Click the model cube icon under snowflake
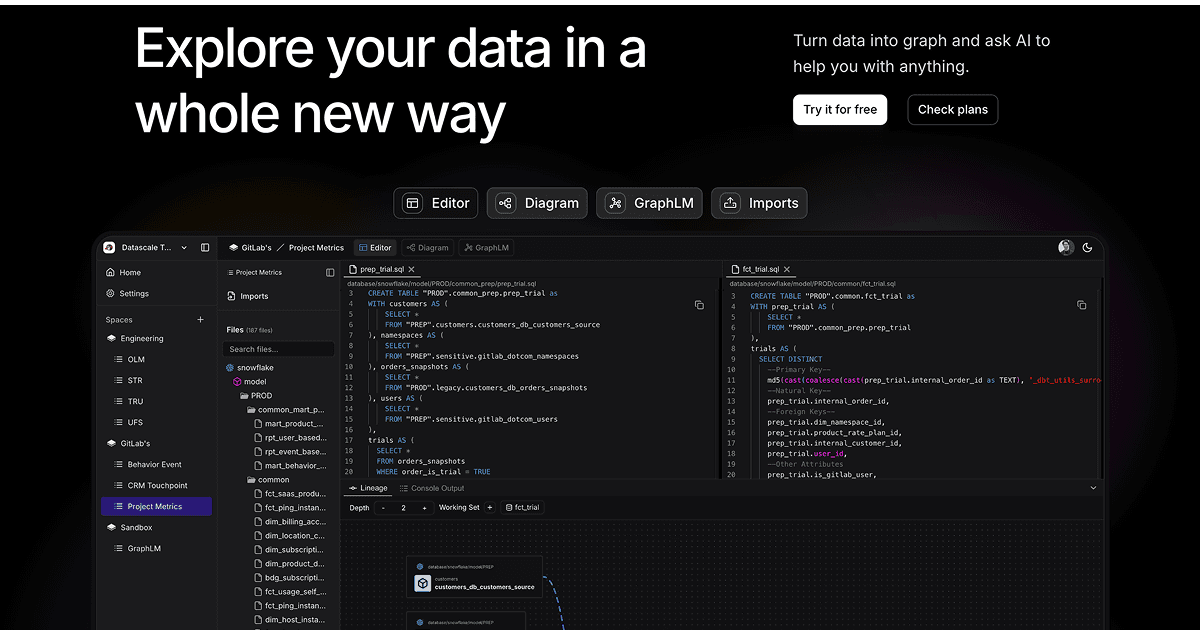The height and width of the screenshot is (630, 1200). (x=236, y=381)
